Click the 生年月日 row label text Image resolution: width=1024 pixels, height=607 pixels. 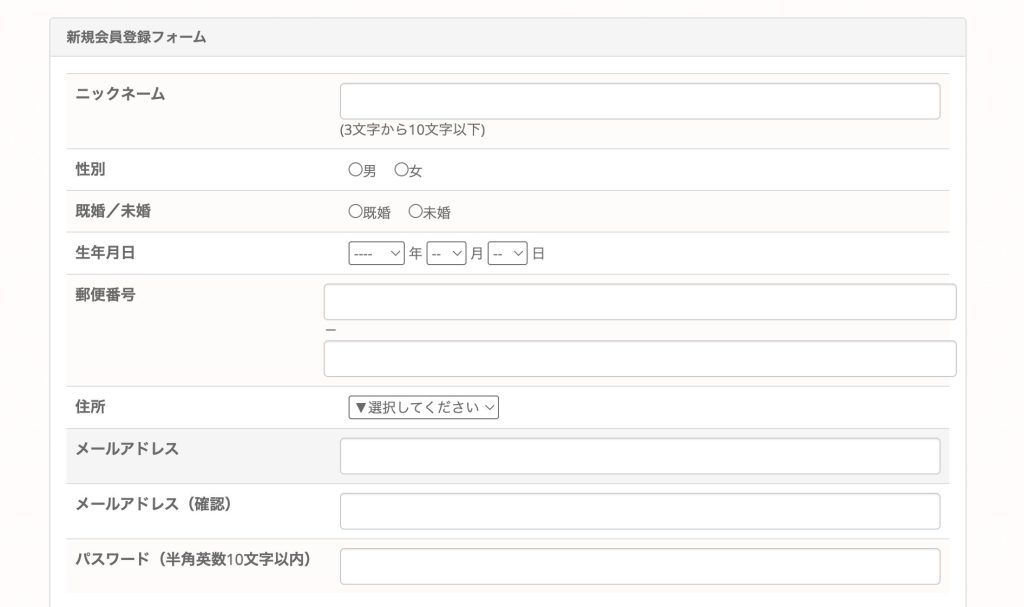pyautogui.click(x=105, y=253)
